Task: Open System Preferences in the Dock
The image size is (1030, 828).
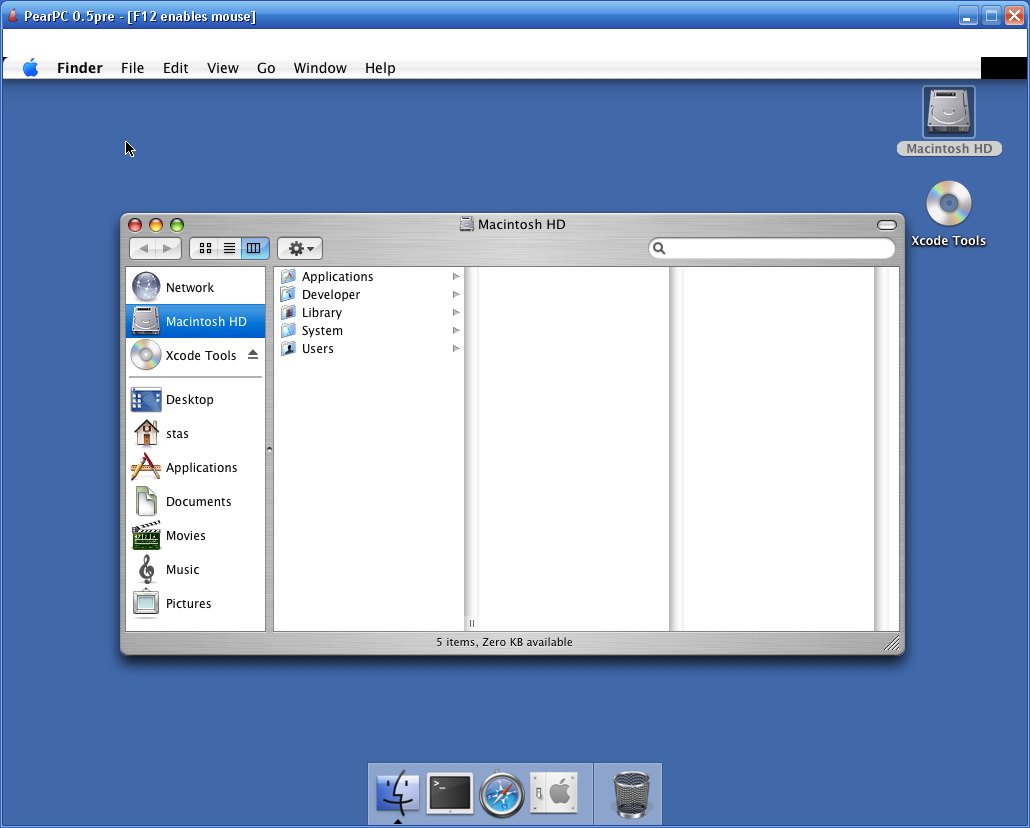Action: click(553, 793)
